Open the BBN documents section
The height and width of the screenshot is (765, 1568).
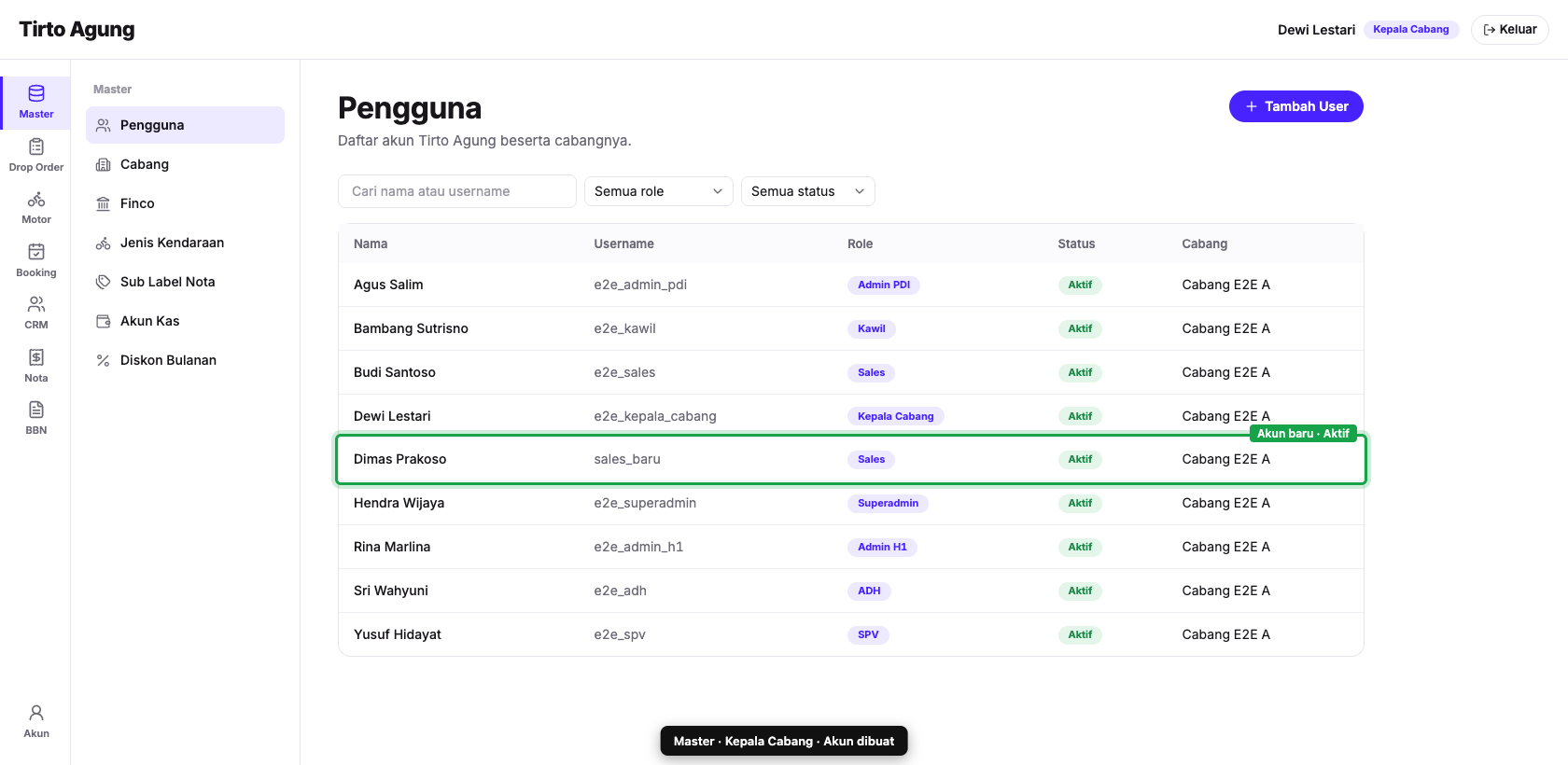point(36,419)
